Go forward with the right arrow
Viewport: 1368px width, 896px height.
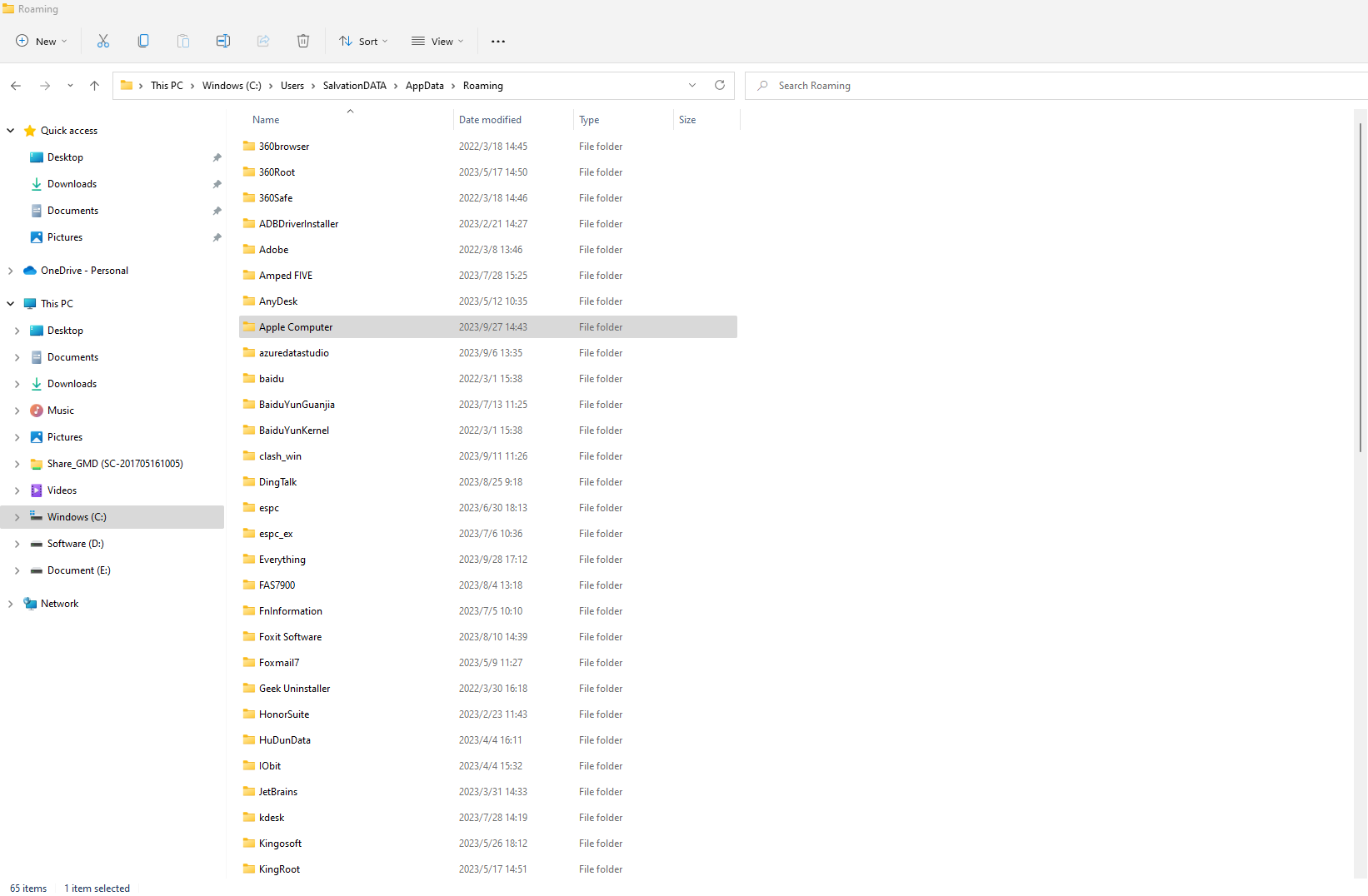45,86
